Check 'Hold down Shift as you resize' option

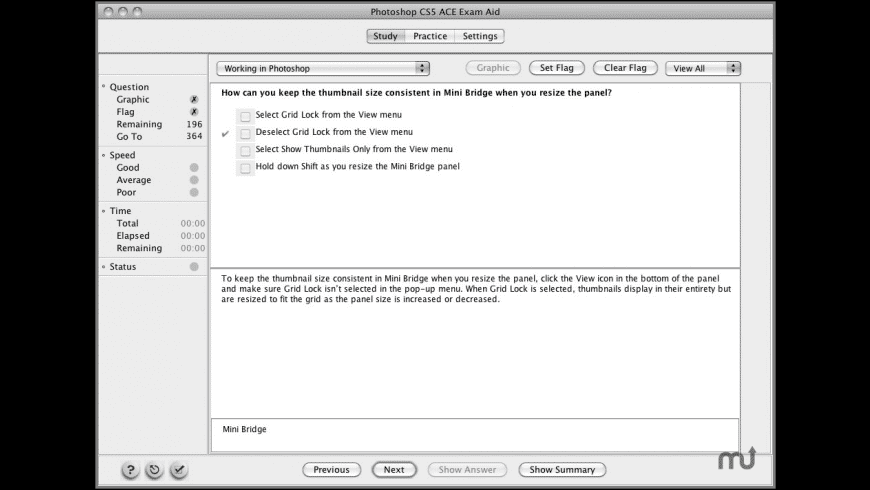click(245, 168)
